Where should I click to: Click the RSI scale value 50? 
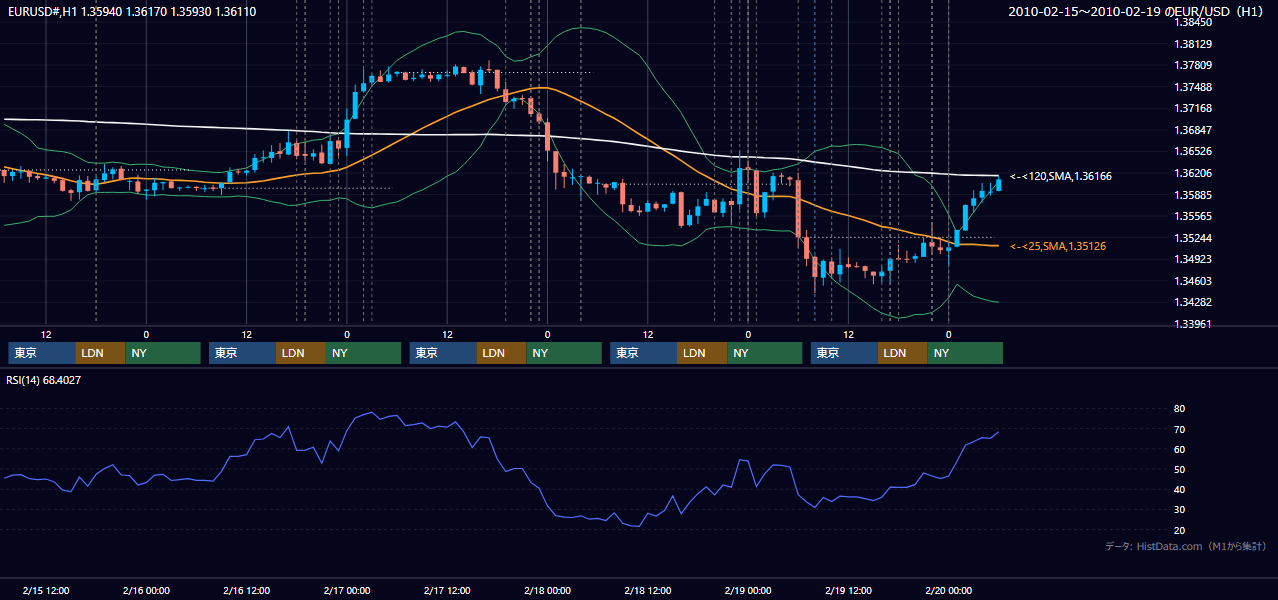1179,469
